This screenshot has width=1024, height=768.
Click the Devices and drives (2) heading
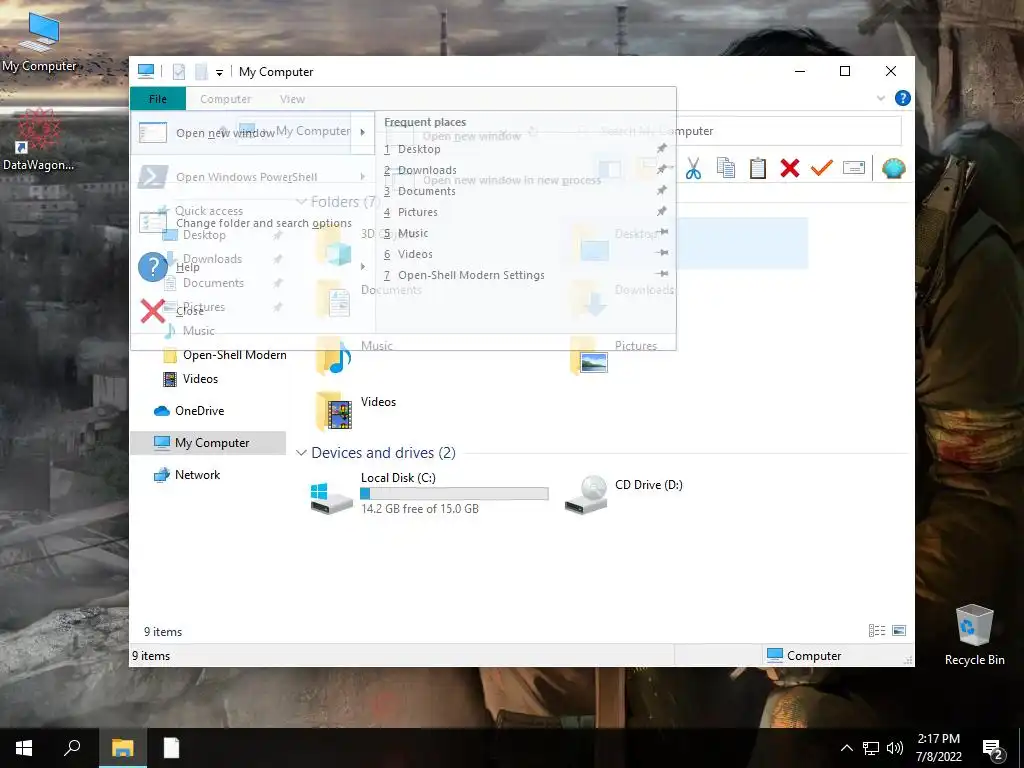pyautogui.click(x=383, y=453)
